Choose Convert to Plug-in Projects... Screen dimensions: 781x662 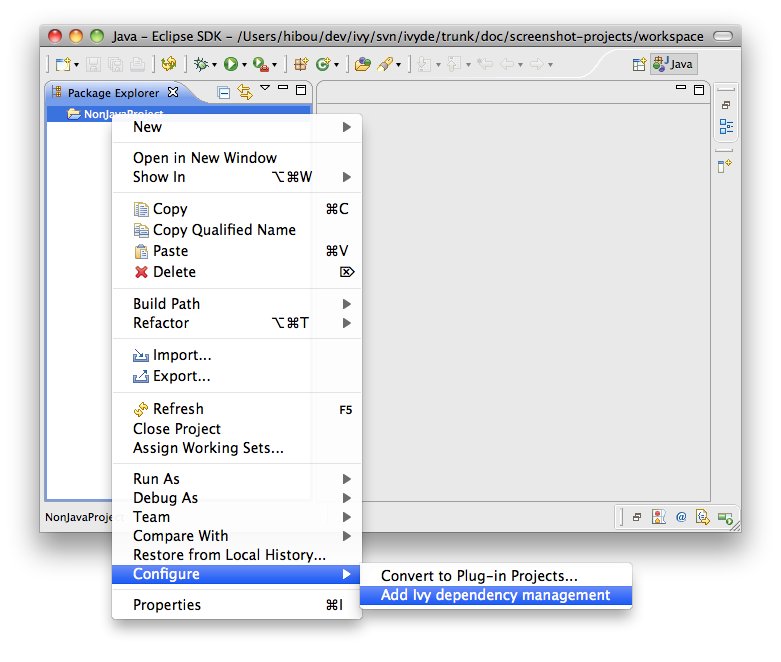tap(479, 576)
